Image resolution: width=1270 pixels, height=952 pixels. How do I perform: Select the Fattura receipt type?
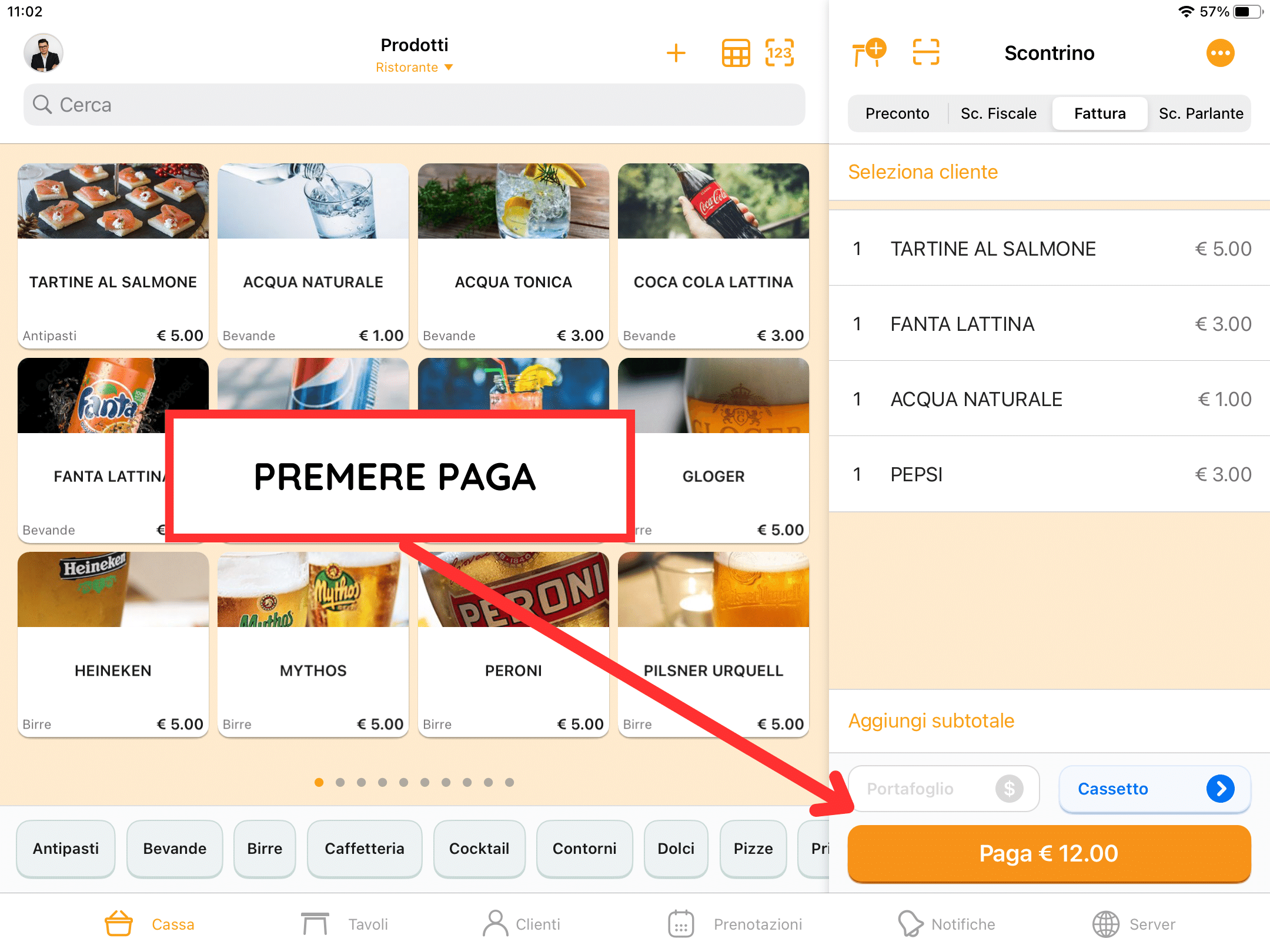[x=1099, y=113]
